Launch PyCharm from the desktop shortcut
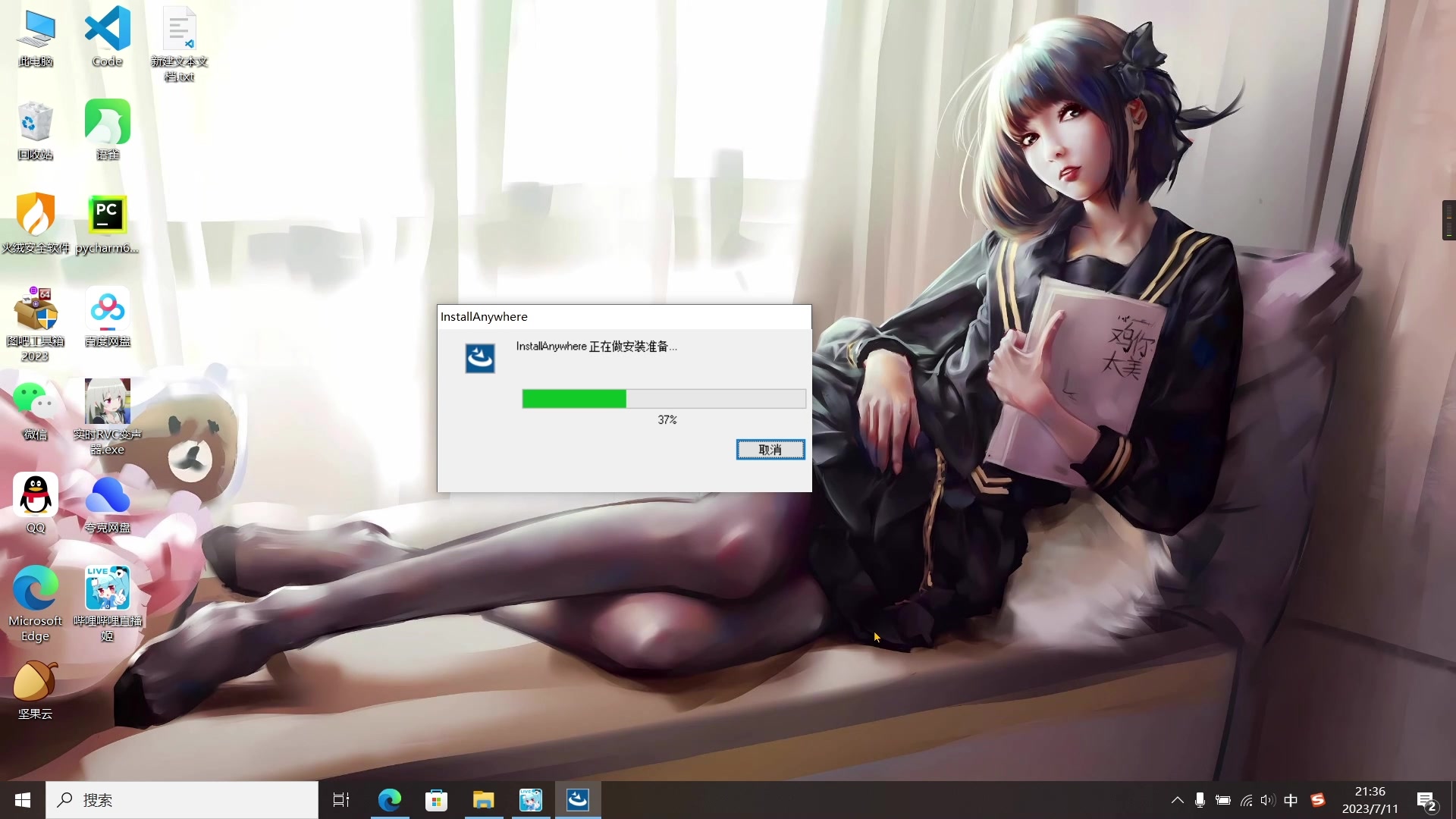1456x819 pixels. 107,216
